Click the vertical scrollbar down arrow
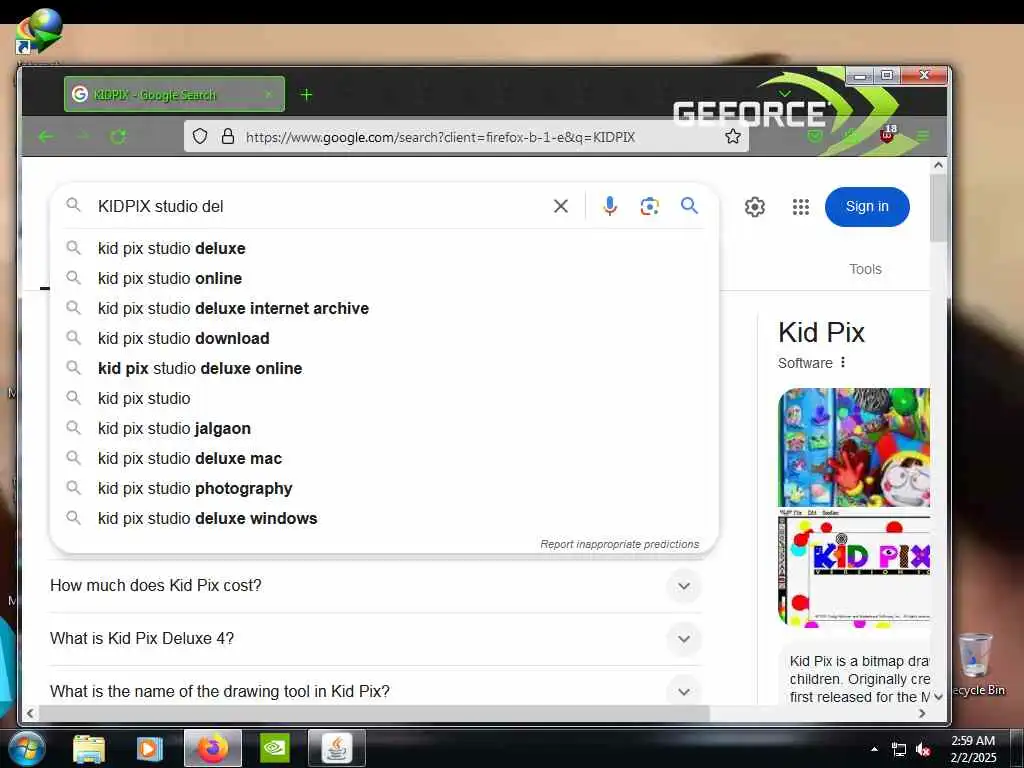The width and height of the screenshot is (1024, 768). (x=938, y=697)
